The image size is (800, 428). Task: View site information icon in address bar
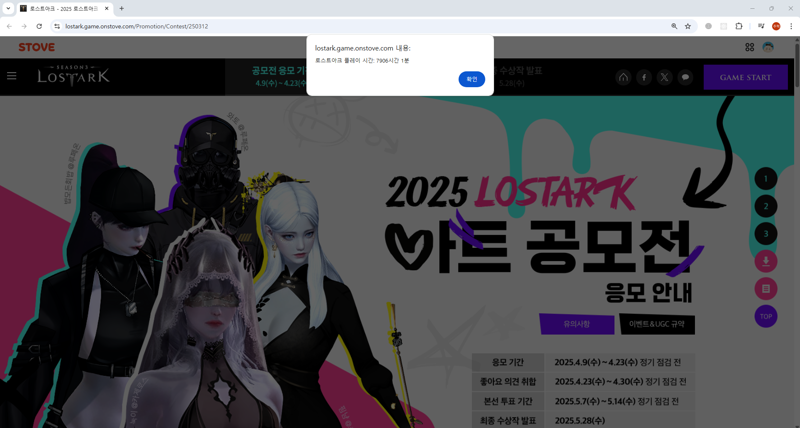(57, 26)
